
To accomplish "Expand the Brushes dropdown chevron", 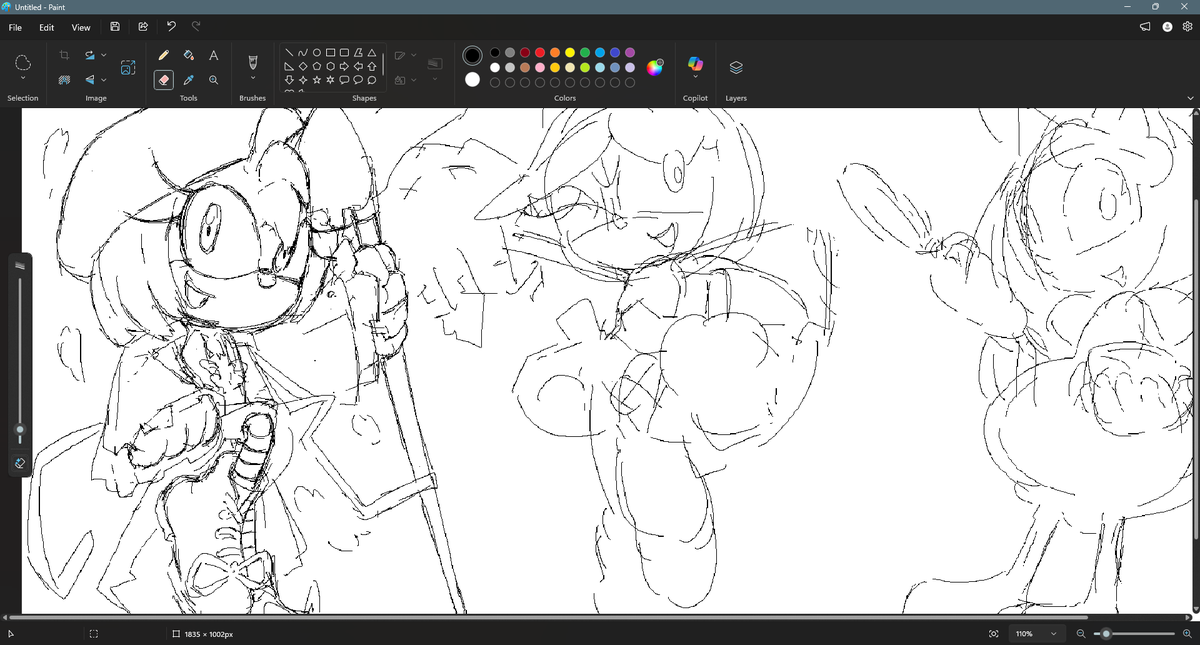I will (252, 79).
